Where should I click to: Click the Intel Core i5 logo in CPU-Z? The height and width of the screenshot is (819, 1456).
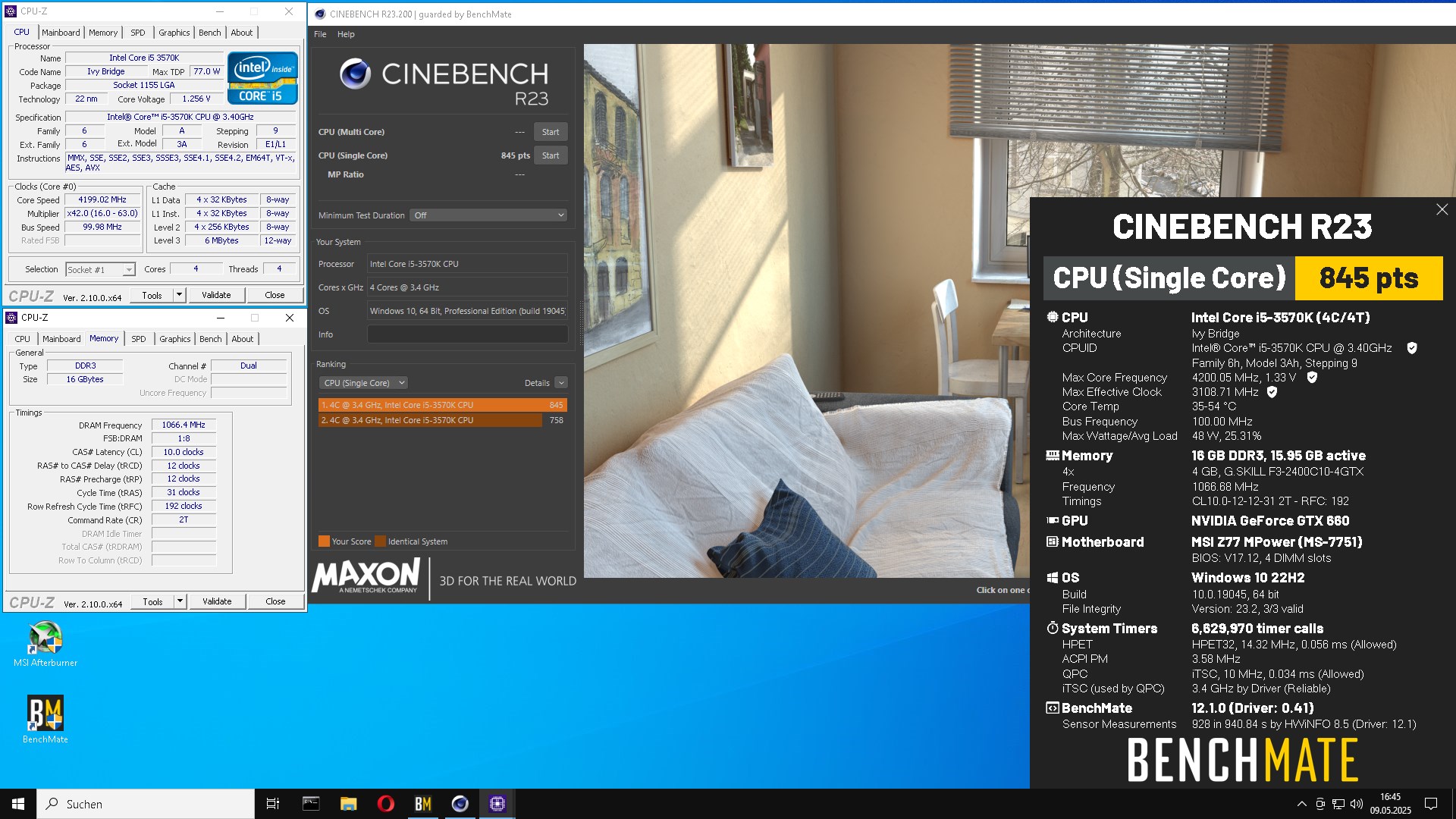[262, 78]
